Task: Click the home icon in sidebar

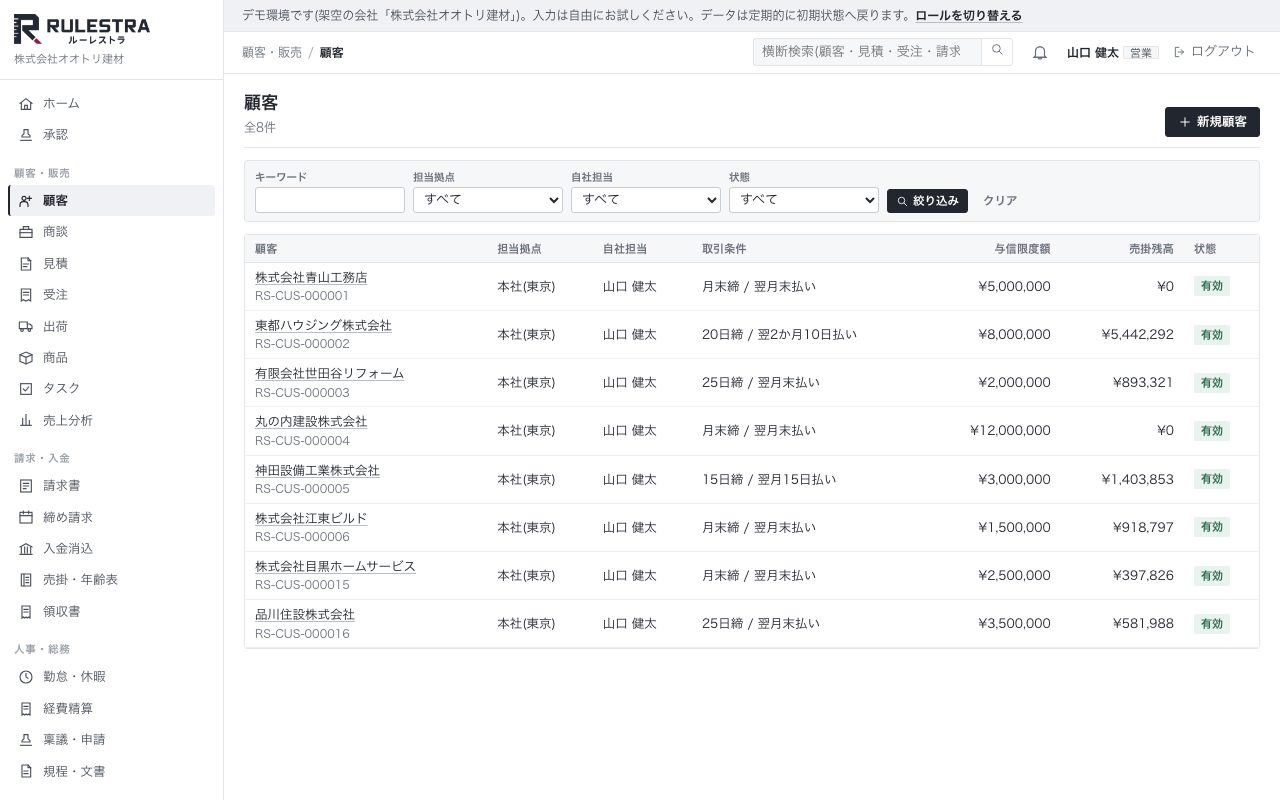Action: pos(26,104)
